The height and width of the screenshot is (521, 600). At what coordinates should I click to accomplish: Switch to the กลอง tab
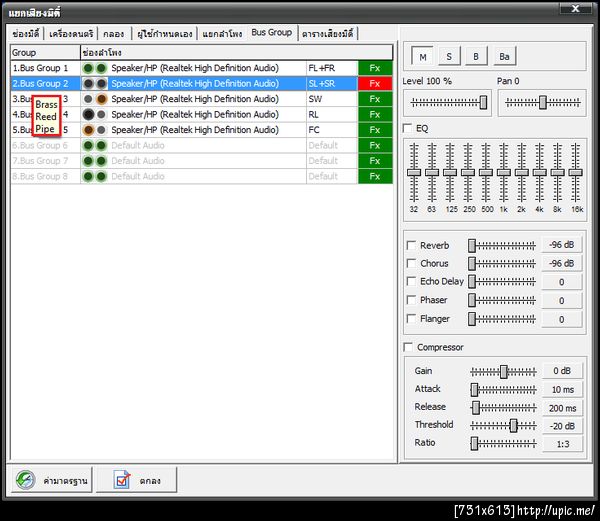click(114, 34)
